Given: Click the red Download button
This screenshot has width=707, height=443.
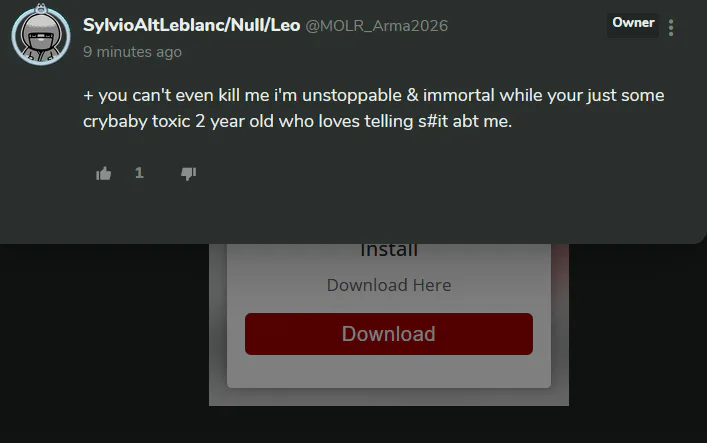Looking at the screenshot, I should tap(389, 334).
